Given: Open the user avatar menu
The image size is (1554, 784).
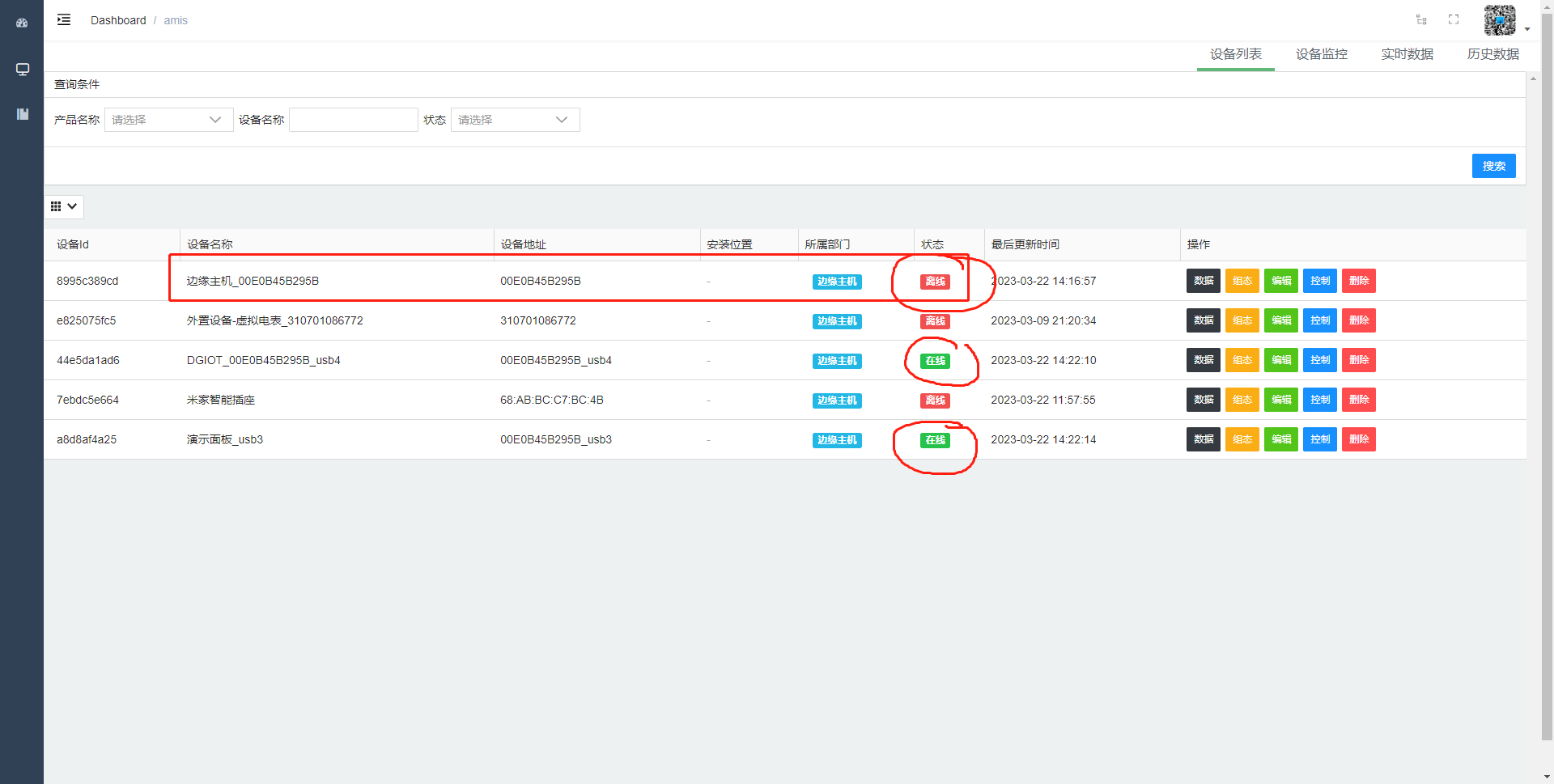Looking at the screenshot, I should point(1500,20).
